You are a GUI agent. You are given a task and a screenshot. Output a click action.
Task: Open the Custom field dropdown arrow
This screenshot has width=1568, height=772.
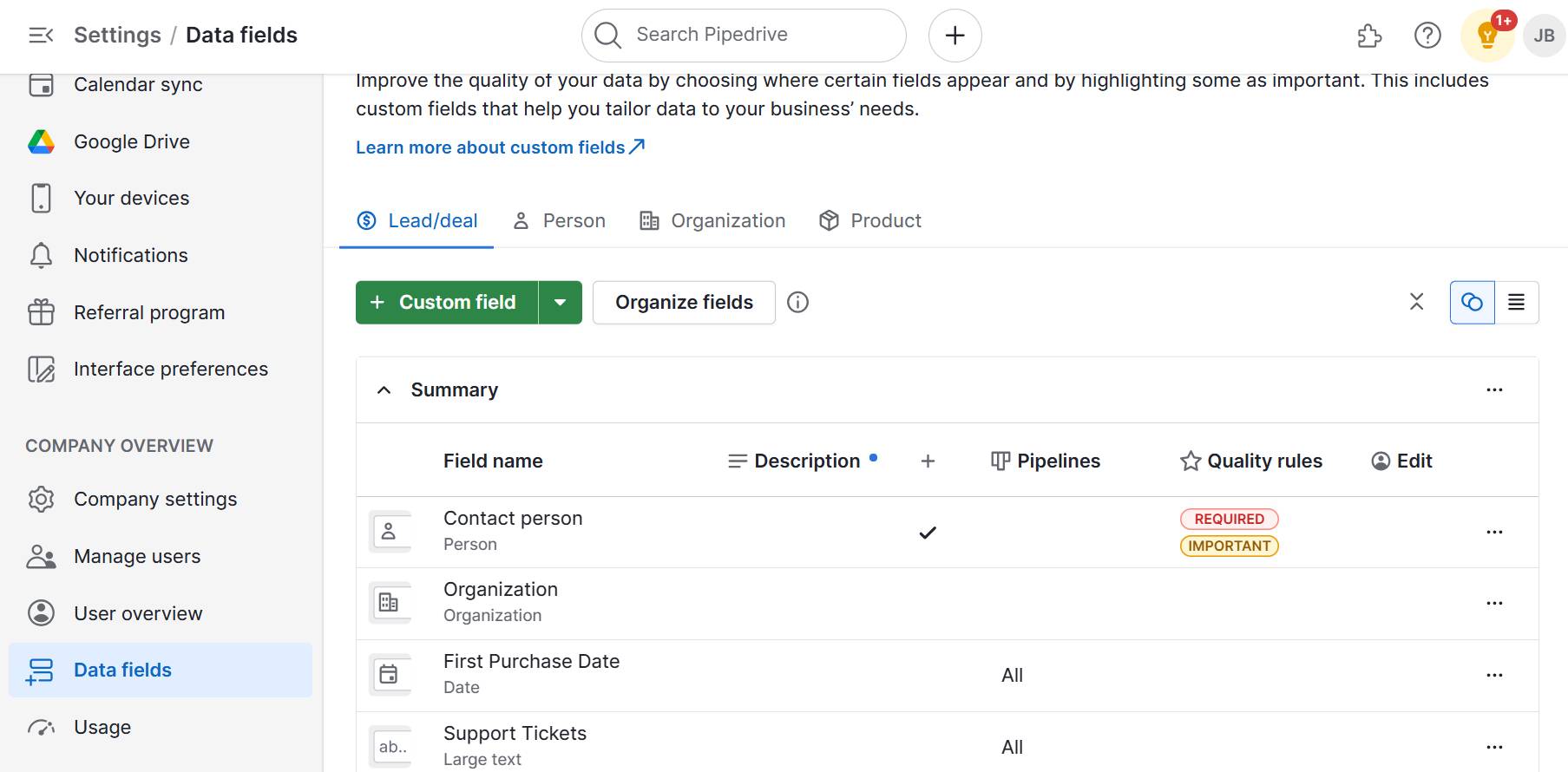point(561,302)
